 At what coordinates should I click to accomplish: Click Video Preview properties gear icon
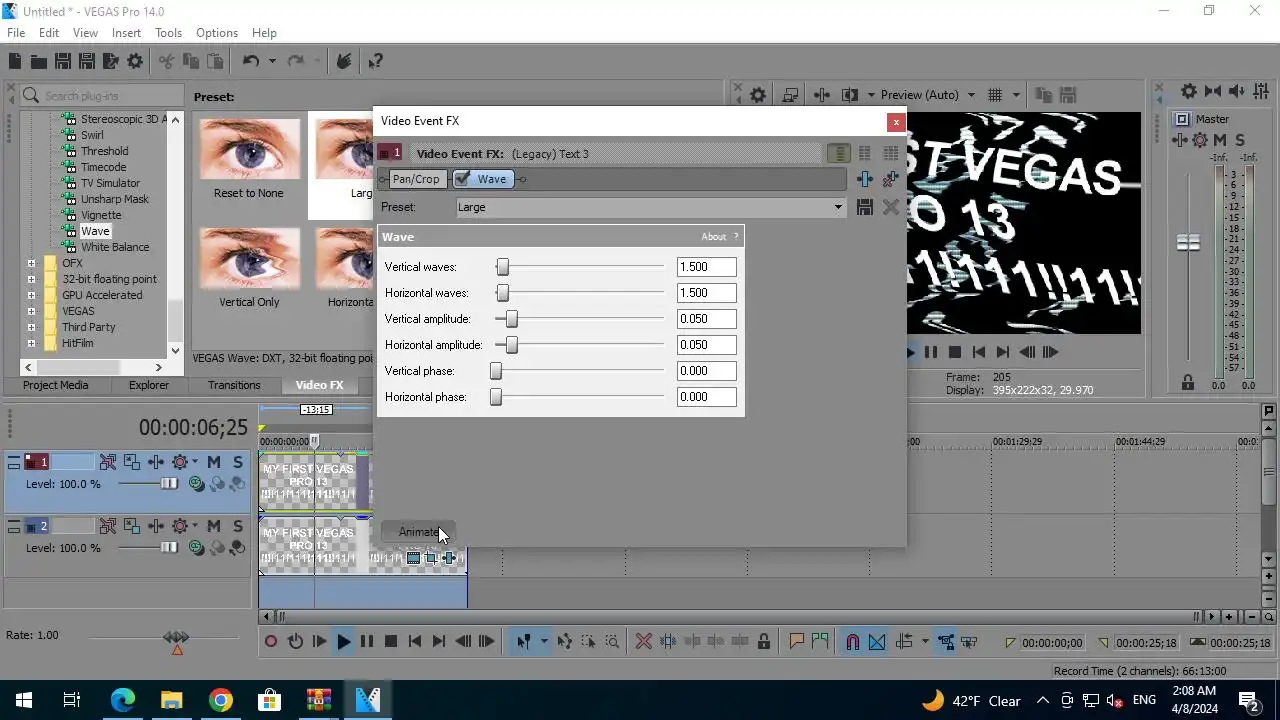pyautogui.click(x=758, y=95)
